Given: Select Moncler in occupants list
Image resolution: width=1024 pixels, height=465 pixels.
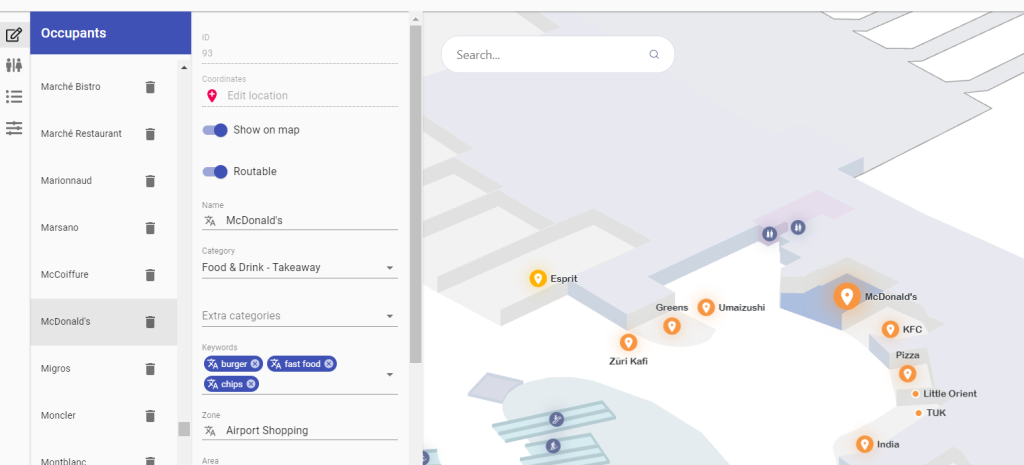Looking at the screenshot, I should [58, 416].
